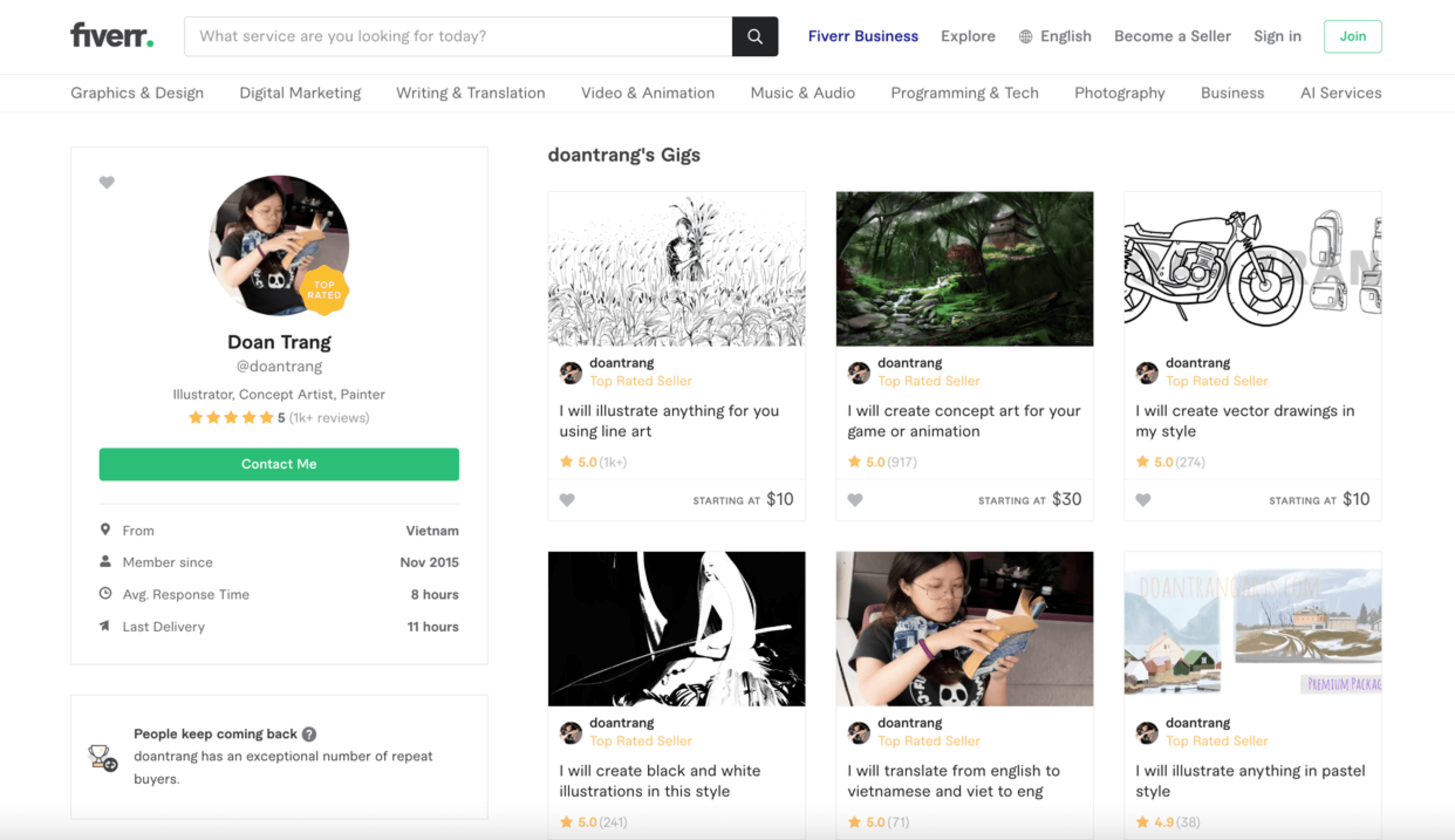Image resolution: width=1455 pixels, height=840 pixels.
Task: Toggle the heart/favorite on vector drawings gig
Action: 1143,499
